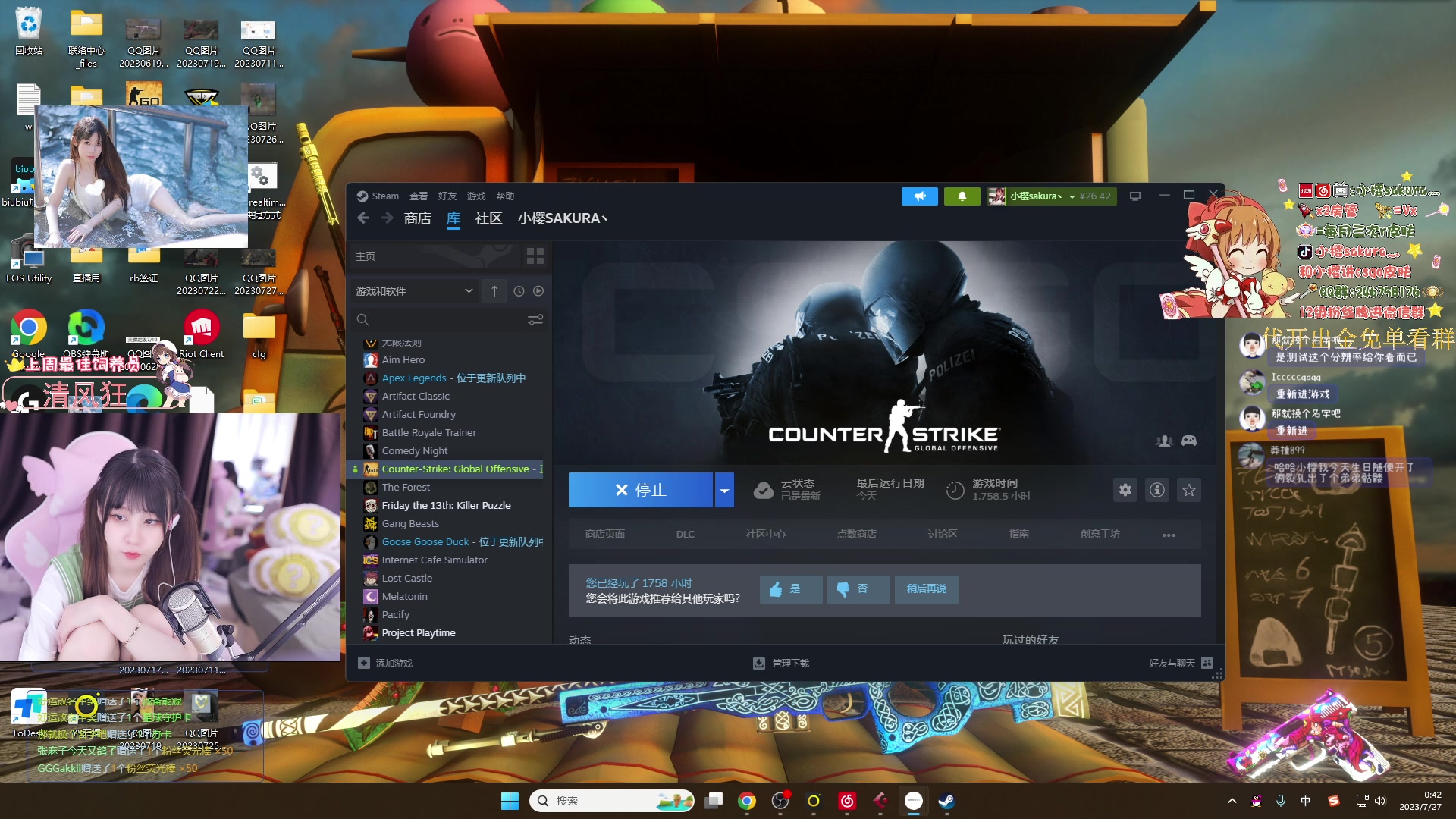Open Steam notifications bell icon
Viewport: 1456px width, 819px height.
coord(962,196)
